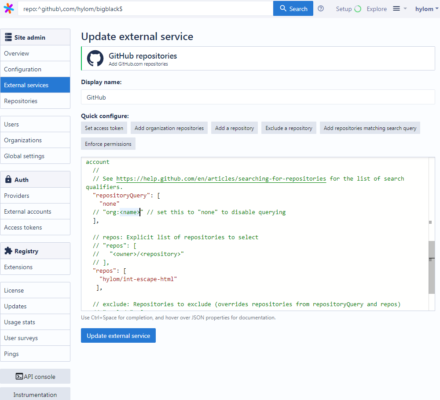Image resolution: width=440 pixels, height=400 pixels.
Task: Click the Display name field containing GitHub
Action: coord(258,97)
